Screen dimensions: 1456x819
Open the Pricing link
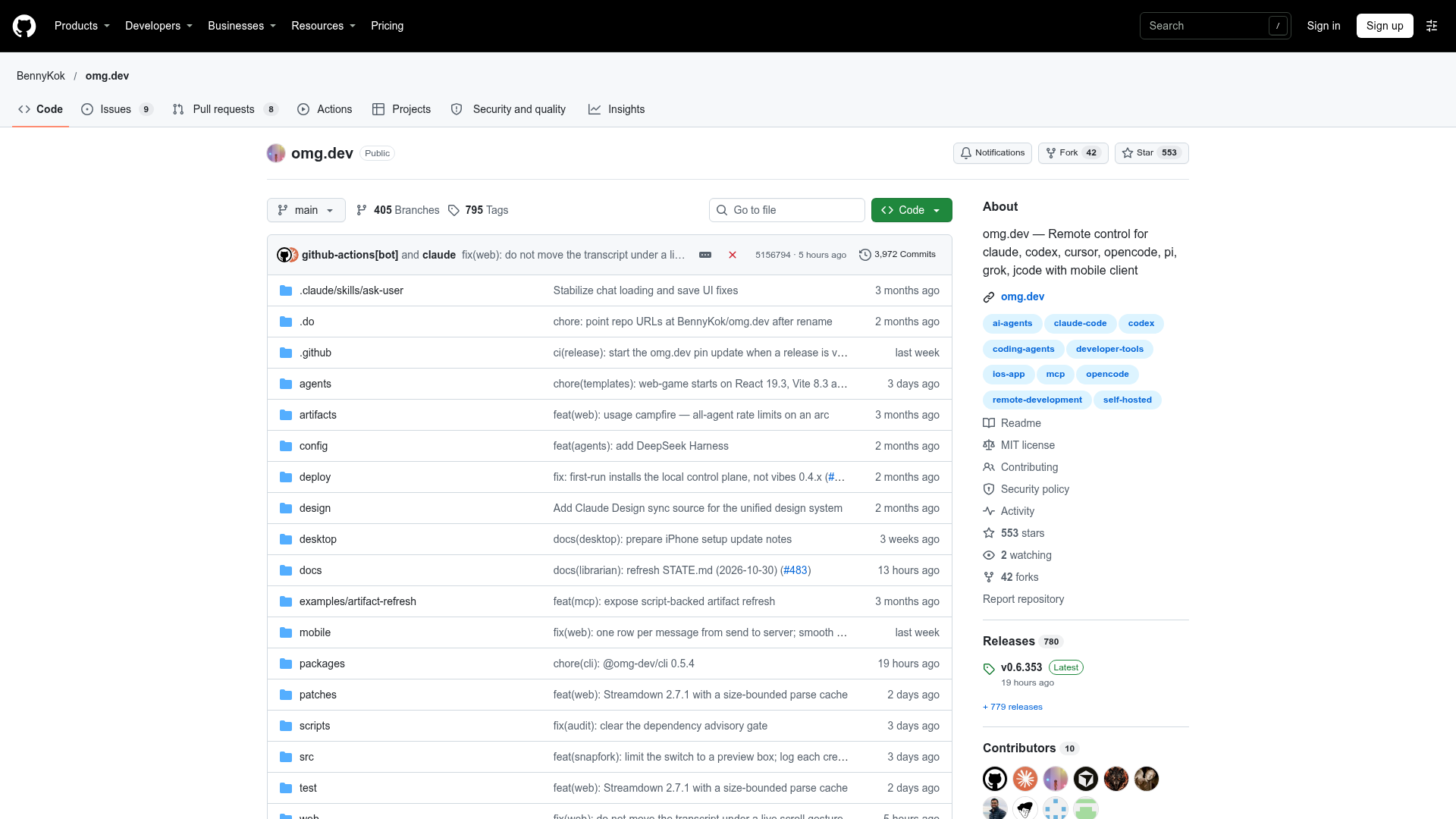pyautogui.click(x=387, y=26)
